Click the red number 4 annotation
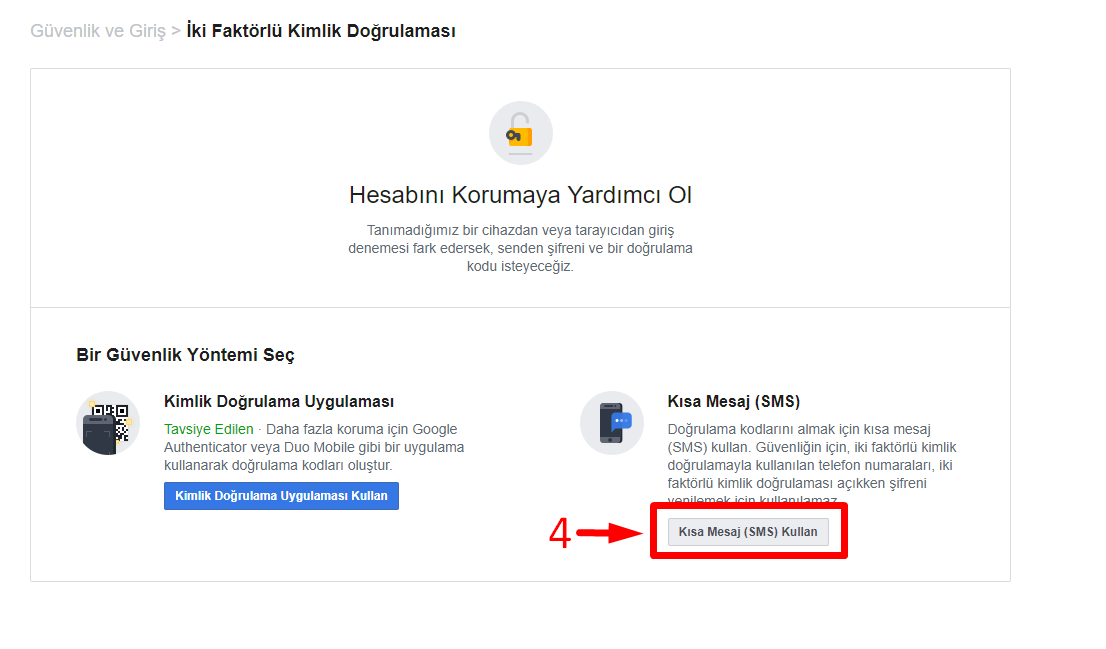1106x649 pixels. pyautogui.click(x=559, y=534)
